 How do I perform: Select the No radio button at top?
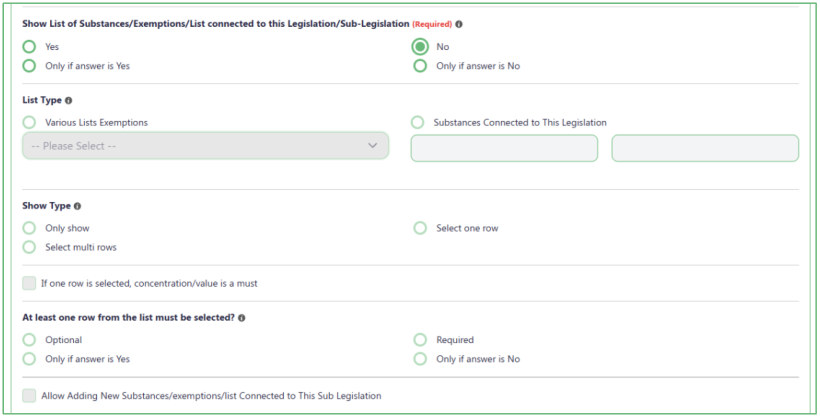420,47
